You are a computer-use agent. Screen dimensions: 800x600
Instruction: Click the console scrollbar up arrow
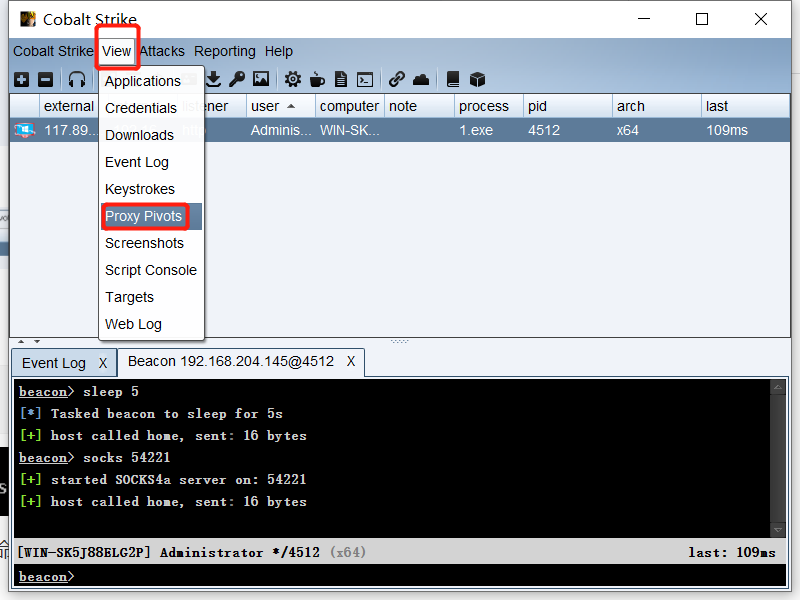(778, 388)
